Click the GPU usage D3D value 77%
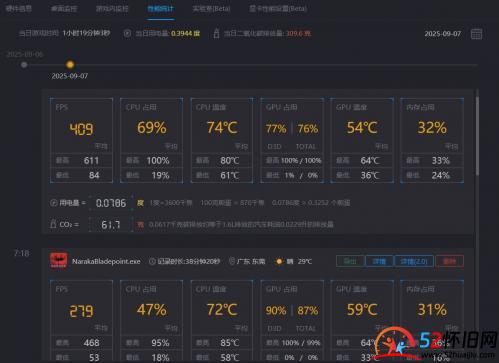Screen dimensions: 499x363 point(276,129)
